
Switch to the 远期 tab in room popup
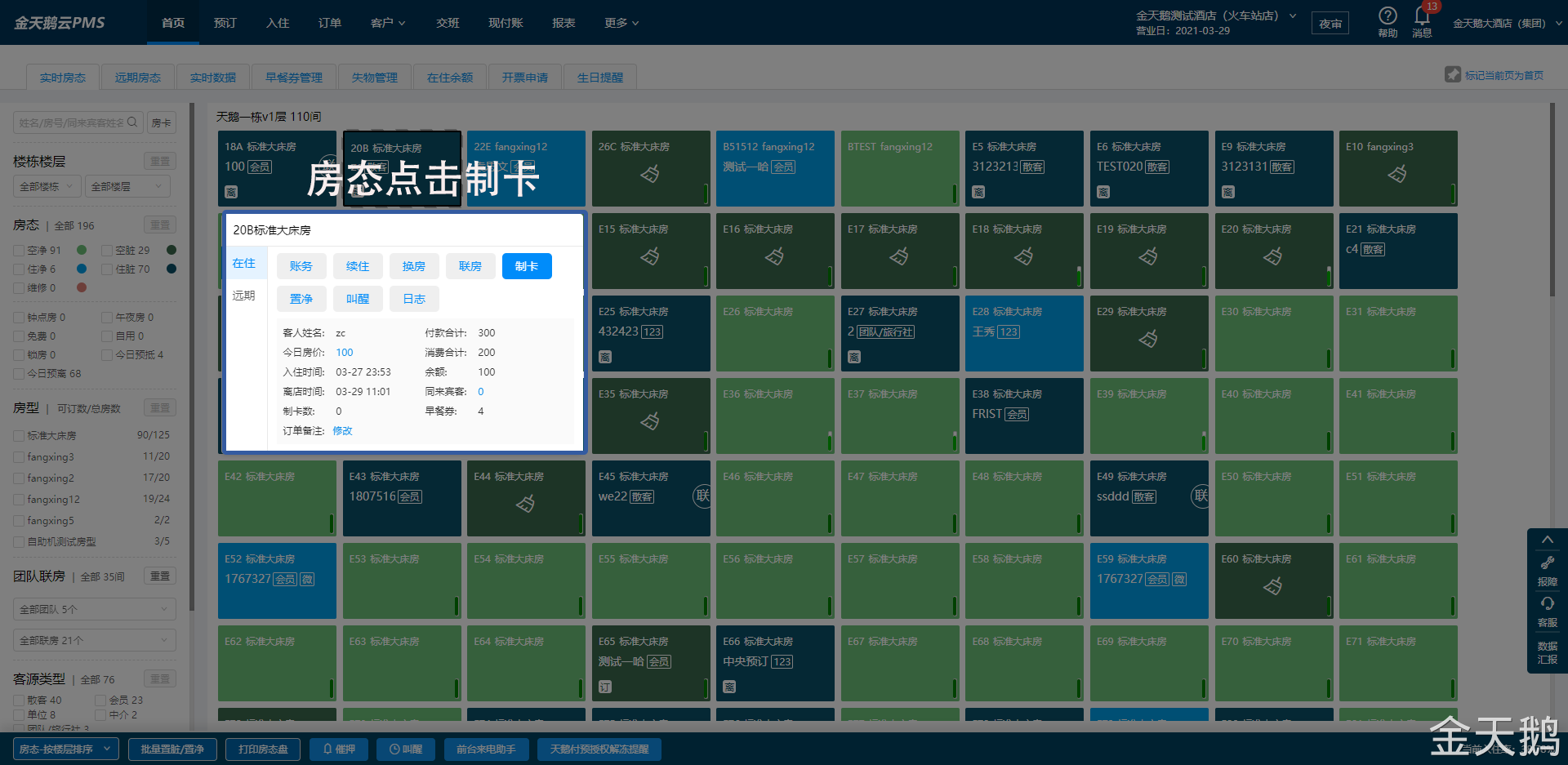pos(243,296)
